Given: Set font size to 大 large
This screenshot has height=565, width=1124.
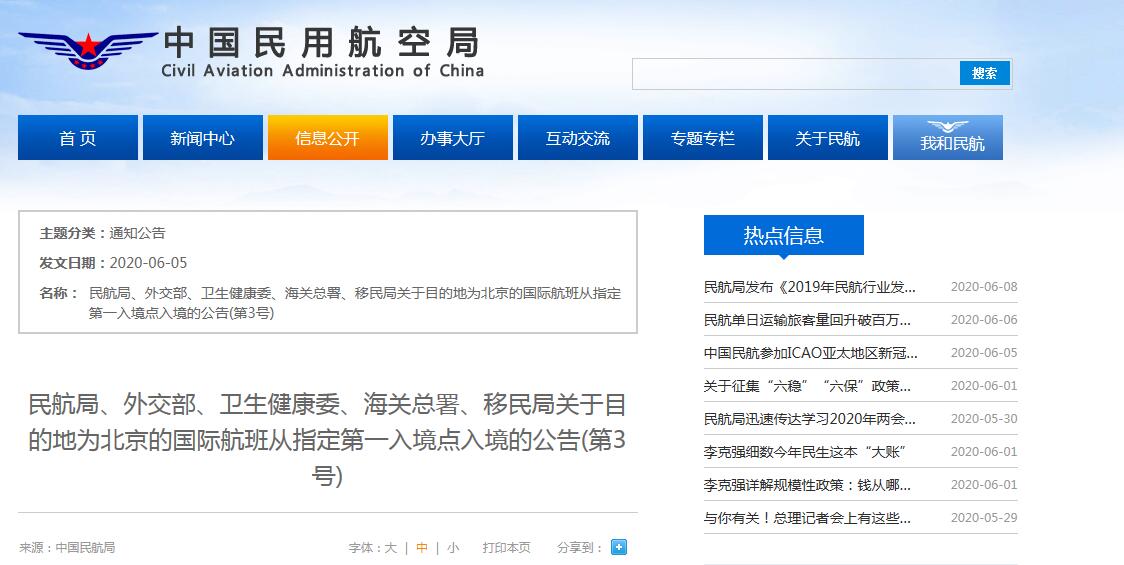Looking at the screenshot, I should 390,548.
